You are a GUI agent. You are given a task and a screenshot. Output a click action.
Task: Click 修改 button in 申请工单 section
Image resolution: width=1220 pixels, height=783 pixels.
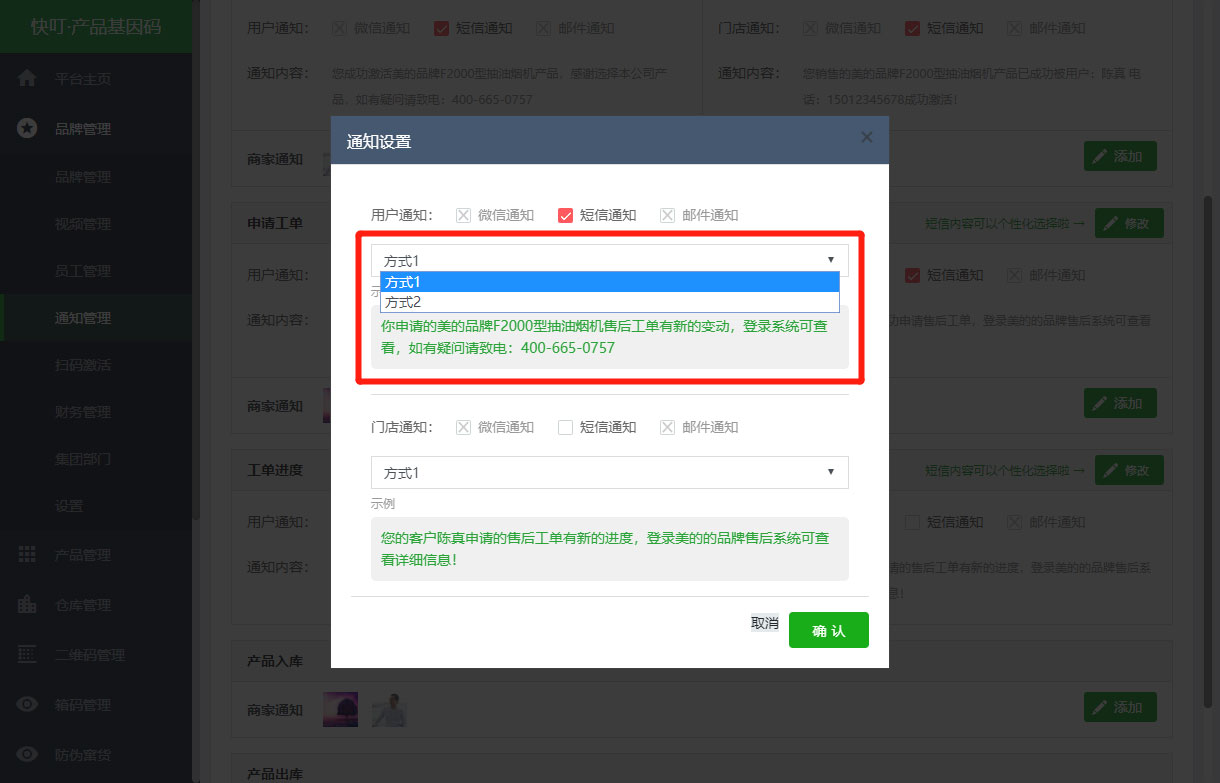1129,223
